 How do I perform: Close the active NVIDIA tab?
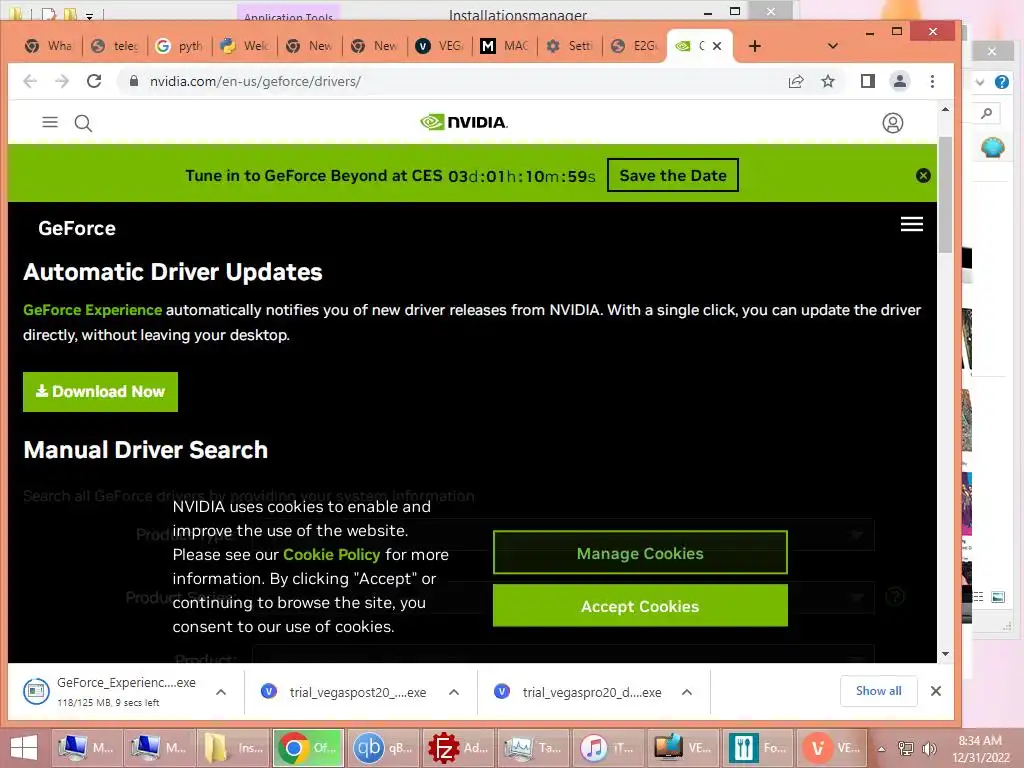(x=717, y=46)
